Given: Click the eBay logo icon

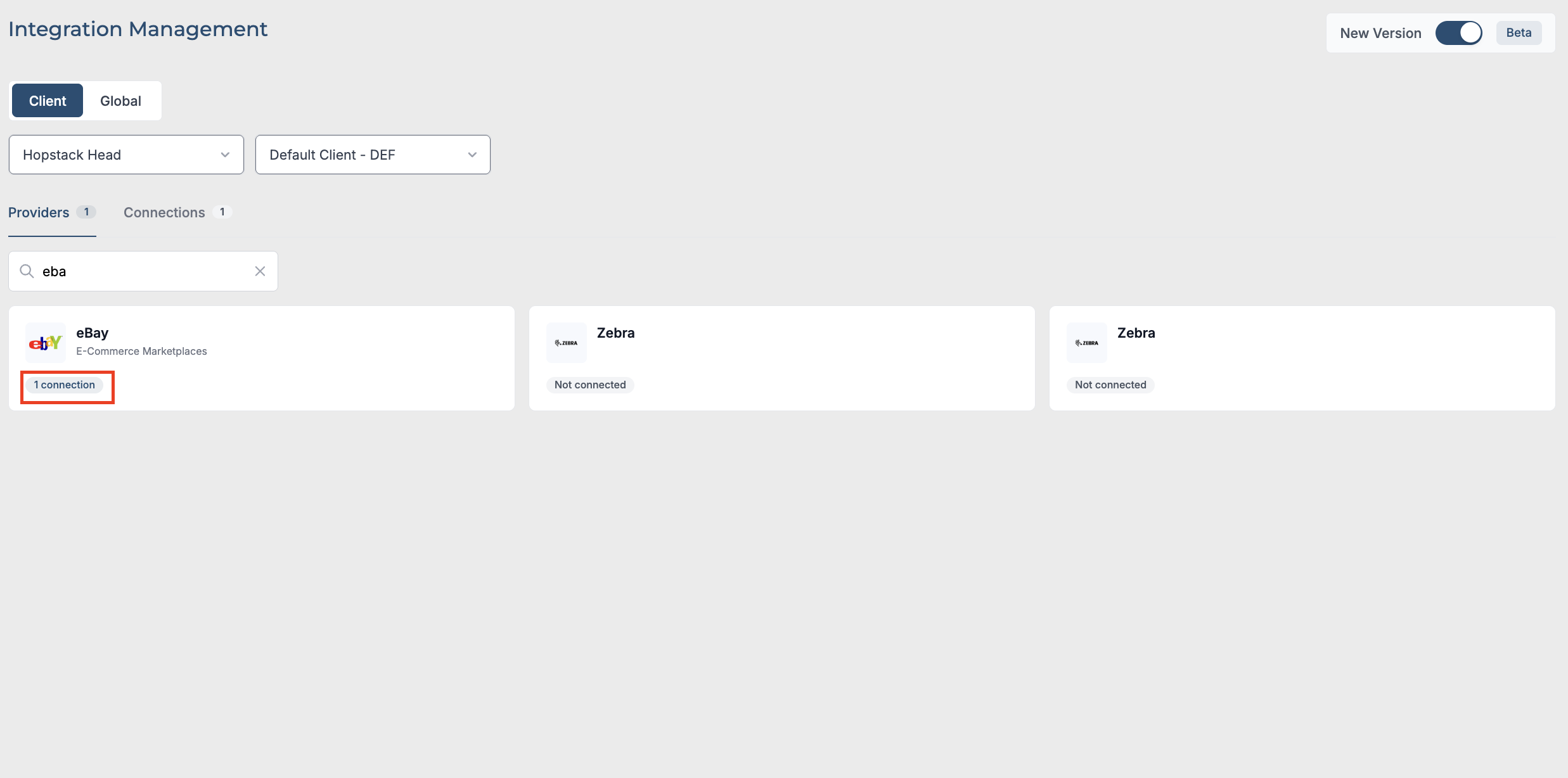Looking at the screenshot, I should tap(46, 343).
